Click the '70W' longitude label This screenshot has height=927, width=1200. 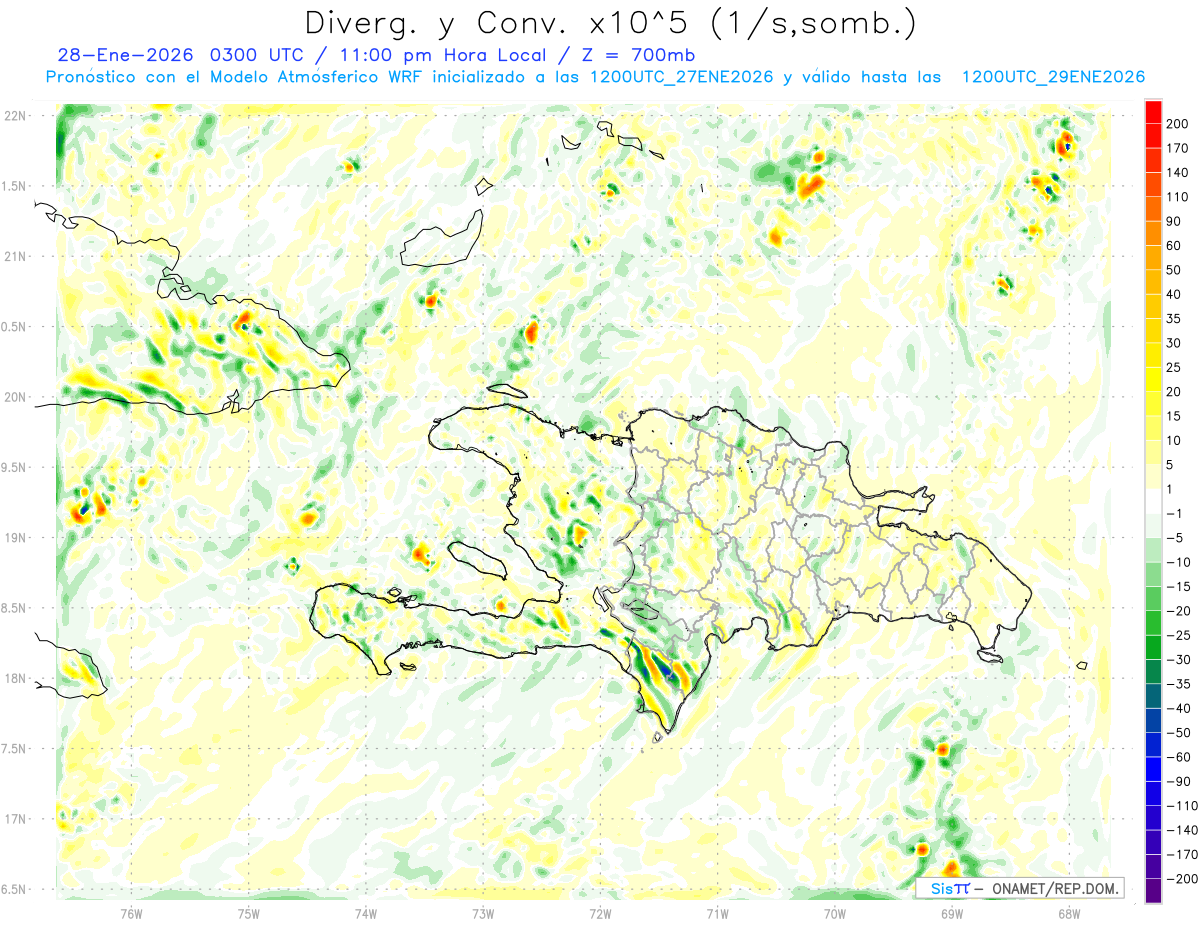tap(834, 912)
